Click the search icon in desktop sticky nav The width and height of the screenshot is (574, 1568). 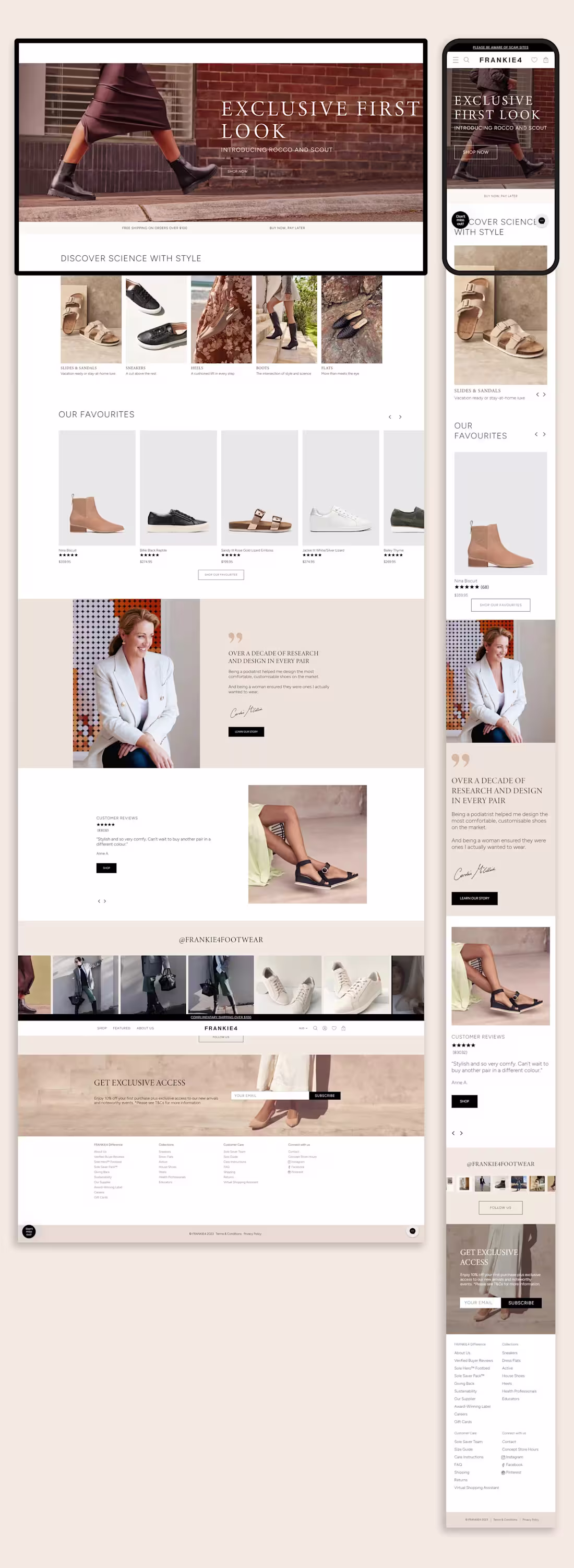pos(315,1028)
